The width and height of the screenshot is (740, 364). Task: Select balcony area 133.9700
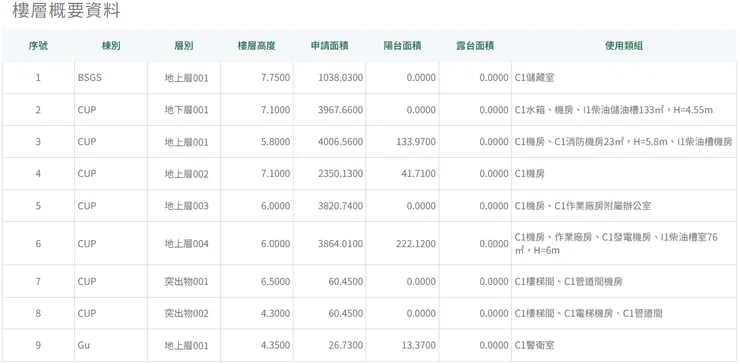click(x=416, y=142)
